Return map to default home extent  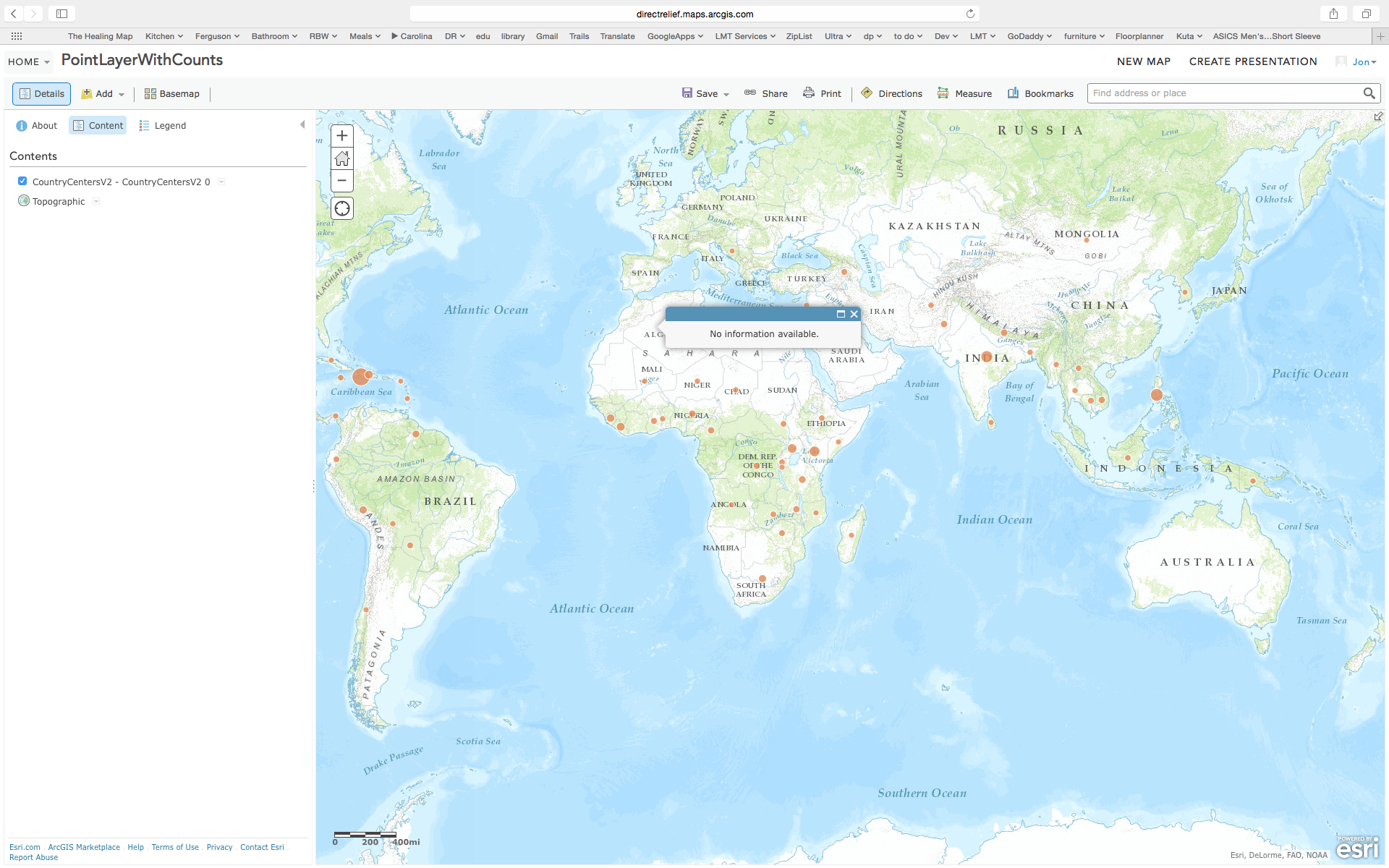[x=342, y=158]
